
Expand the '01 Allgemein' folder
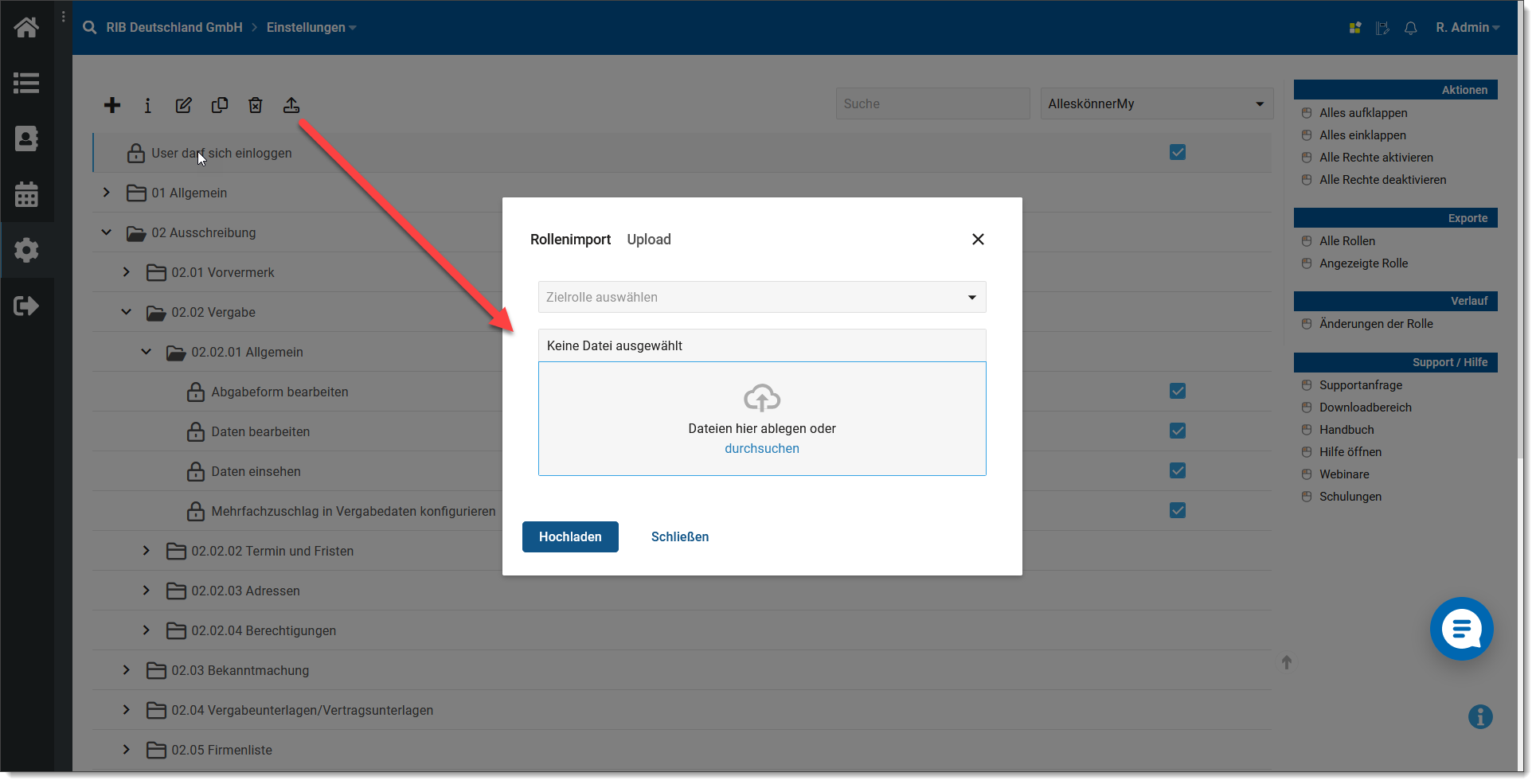(x=107, y=193)
